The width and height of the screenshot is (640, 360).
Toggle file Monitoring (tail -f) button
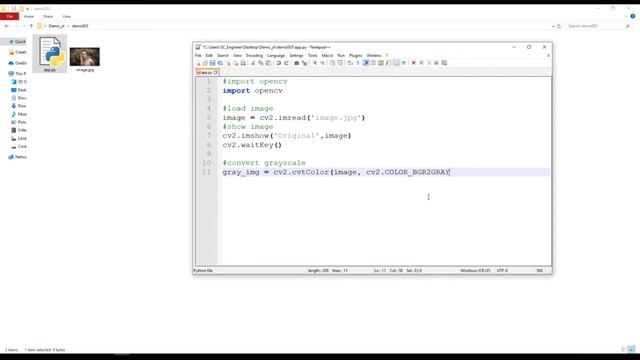(x=404, y=63)
